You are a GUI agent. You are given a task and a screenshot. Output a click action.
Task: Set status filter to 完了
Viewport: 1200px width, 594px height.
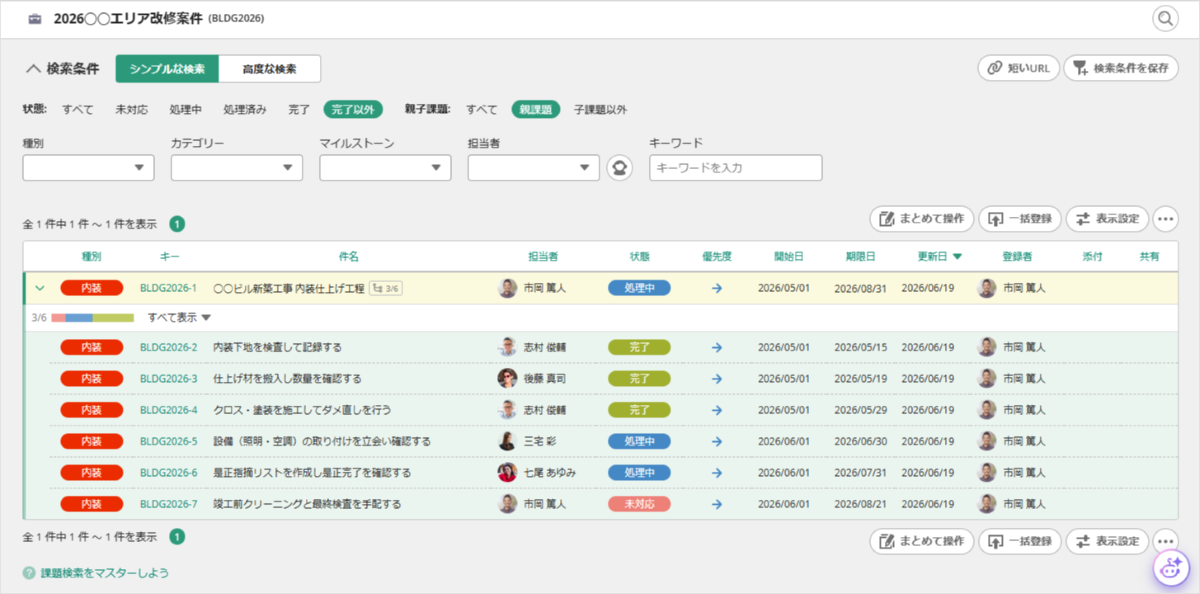[x=299, y=110]
